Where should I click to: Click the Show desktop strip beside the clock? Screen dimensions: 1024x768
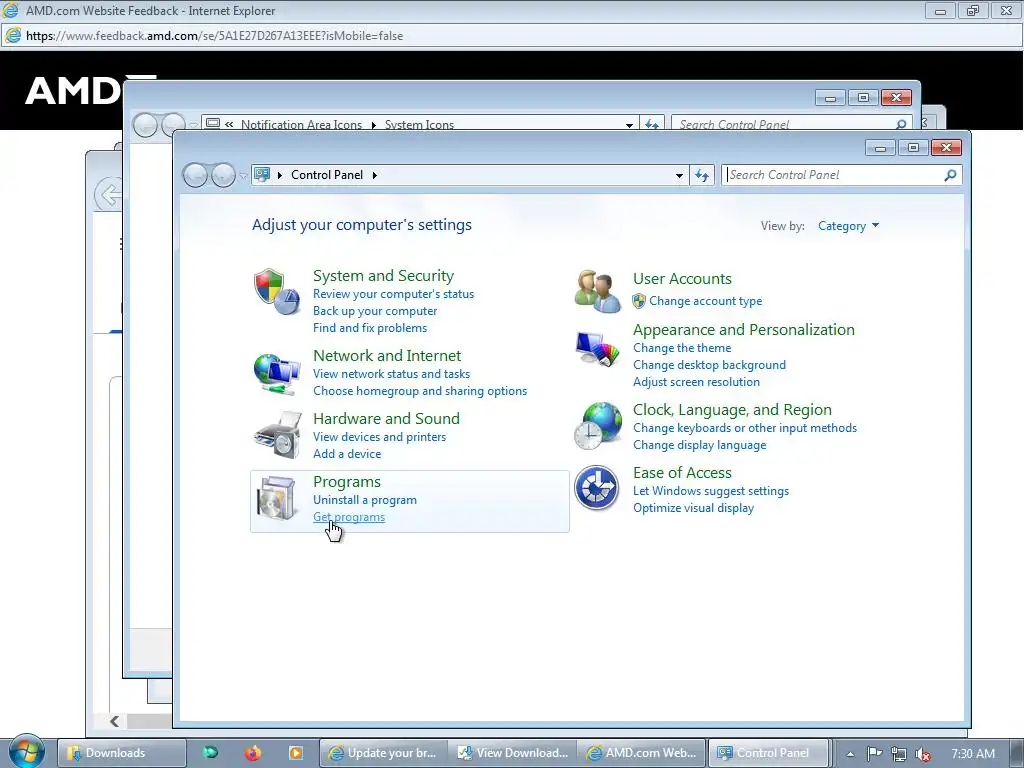(1017, 753)
